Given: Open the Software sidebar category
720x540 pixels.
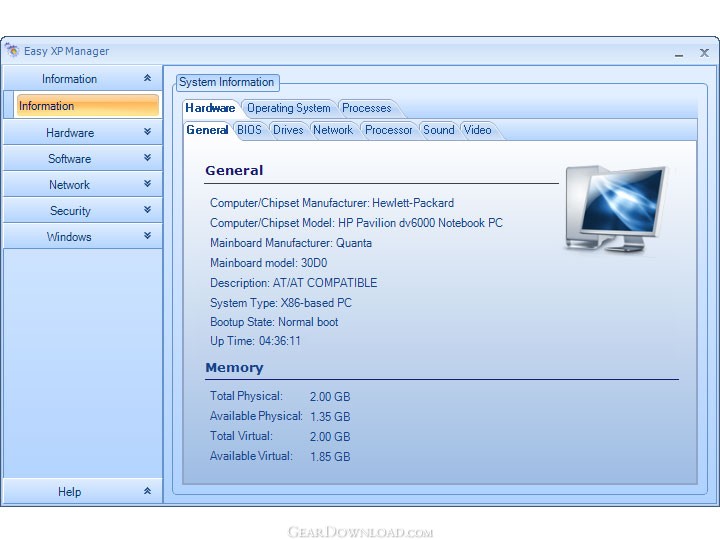Looking at the screenshot, I should [x=83, y=158].
